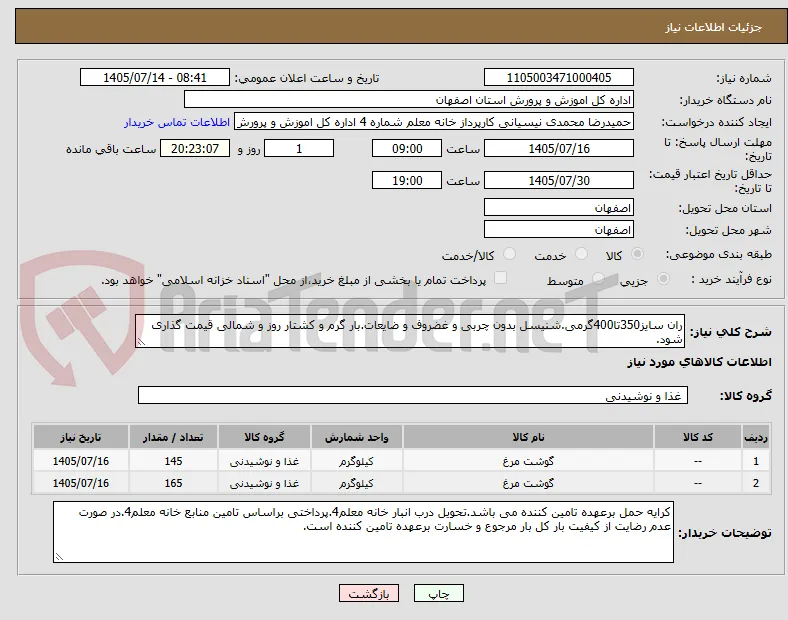Select the کالا/خدمت radio button

pyautogui.click(x=510, y=254)
